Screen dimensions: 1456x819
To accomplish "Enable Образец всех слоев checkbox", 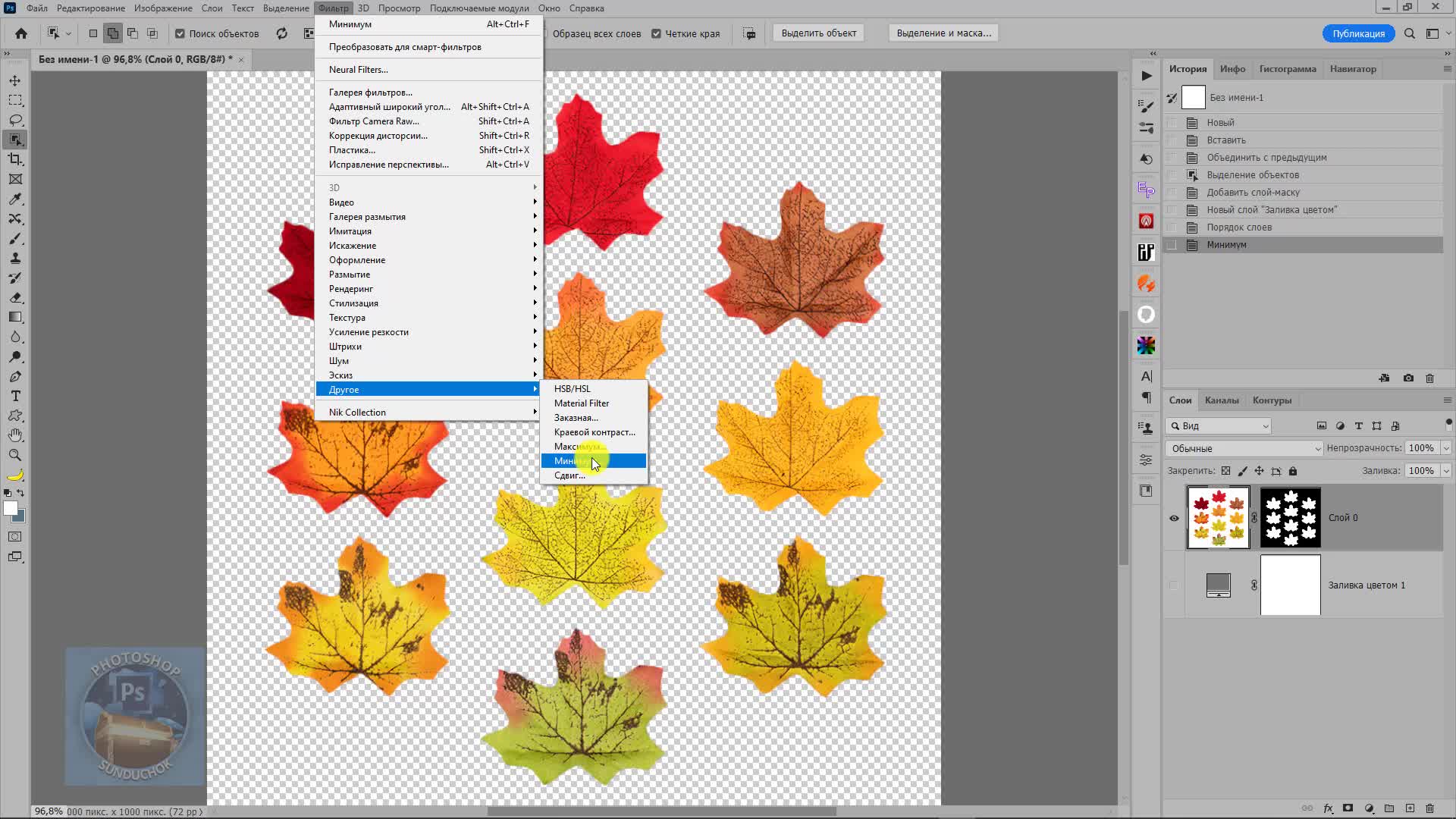I will pyautogui.click(x=545, y=33).
